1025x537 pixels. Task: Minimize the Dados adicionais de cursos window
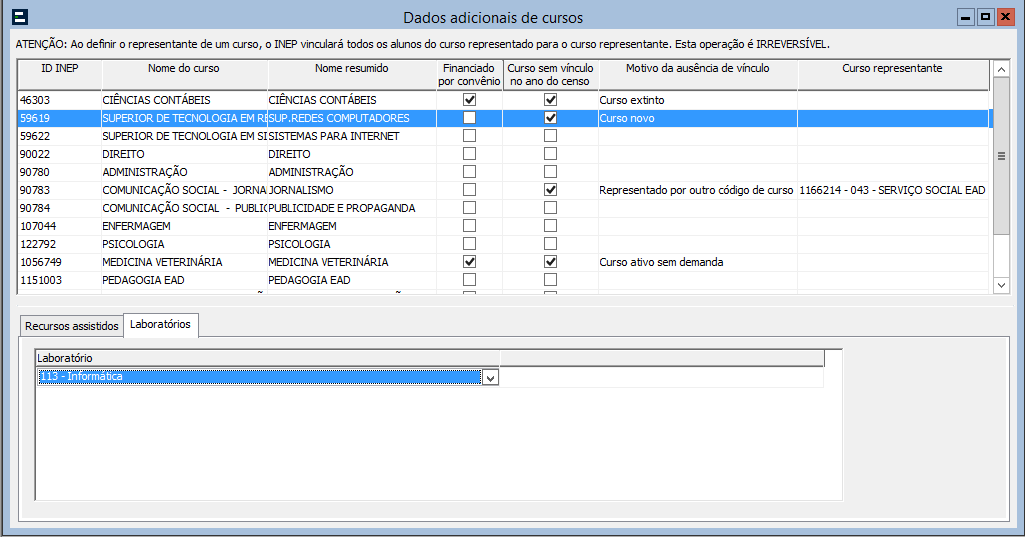pos(965,17)
